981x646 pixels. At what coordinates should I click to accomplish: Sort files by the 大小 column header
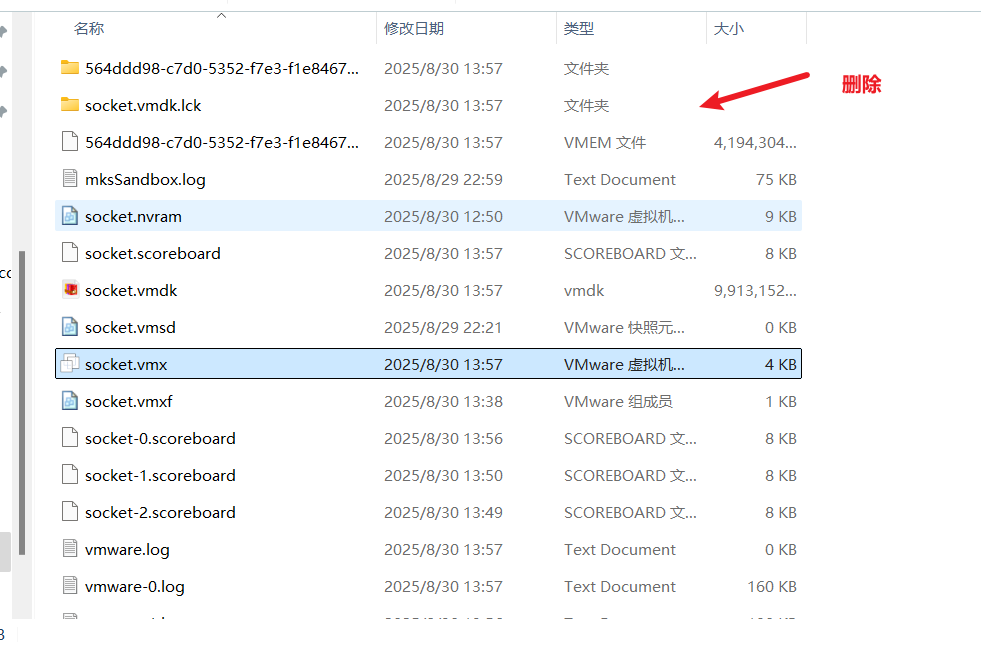coord(728,29)
